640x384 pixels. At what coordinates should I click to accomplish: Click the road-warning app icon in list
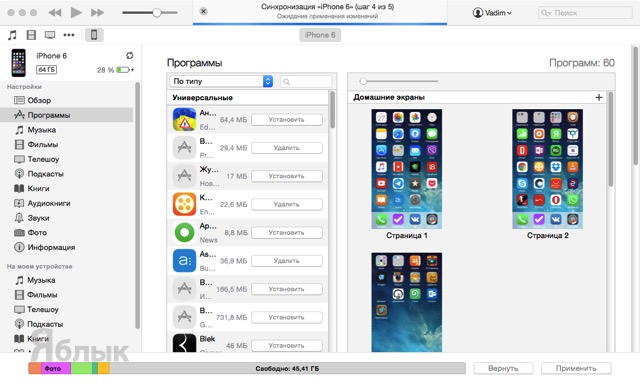tap(184, 119)
